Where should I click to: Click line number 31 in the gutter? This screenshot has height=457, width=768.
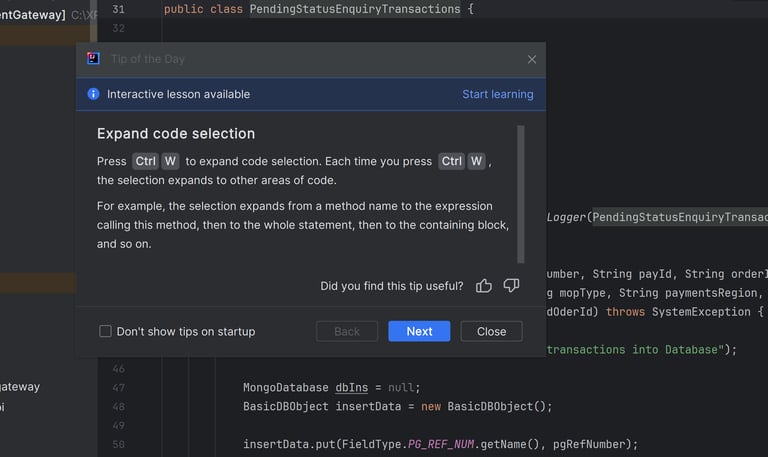[119, 9]
